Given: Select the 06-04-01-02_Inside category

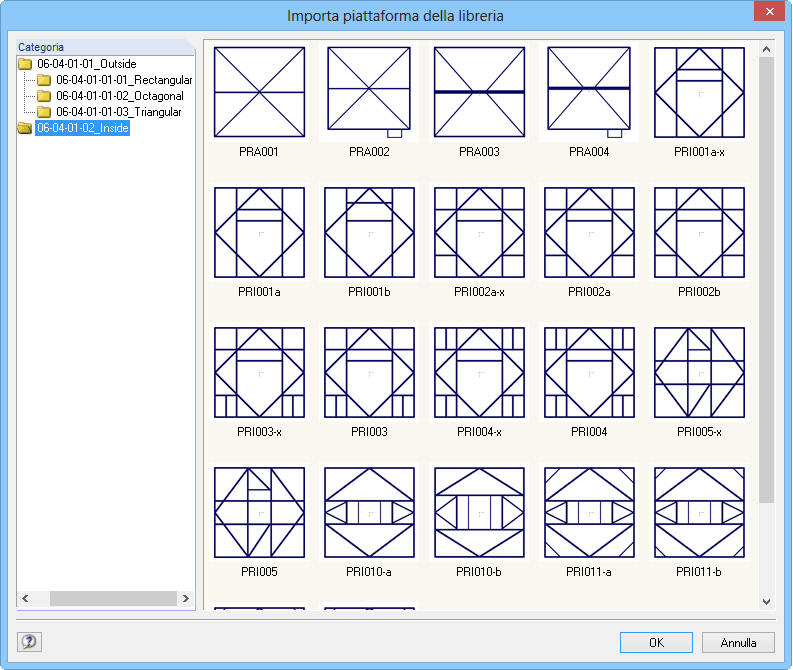Looking at the screenshot, I should [82, 128].
